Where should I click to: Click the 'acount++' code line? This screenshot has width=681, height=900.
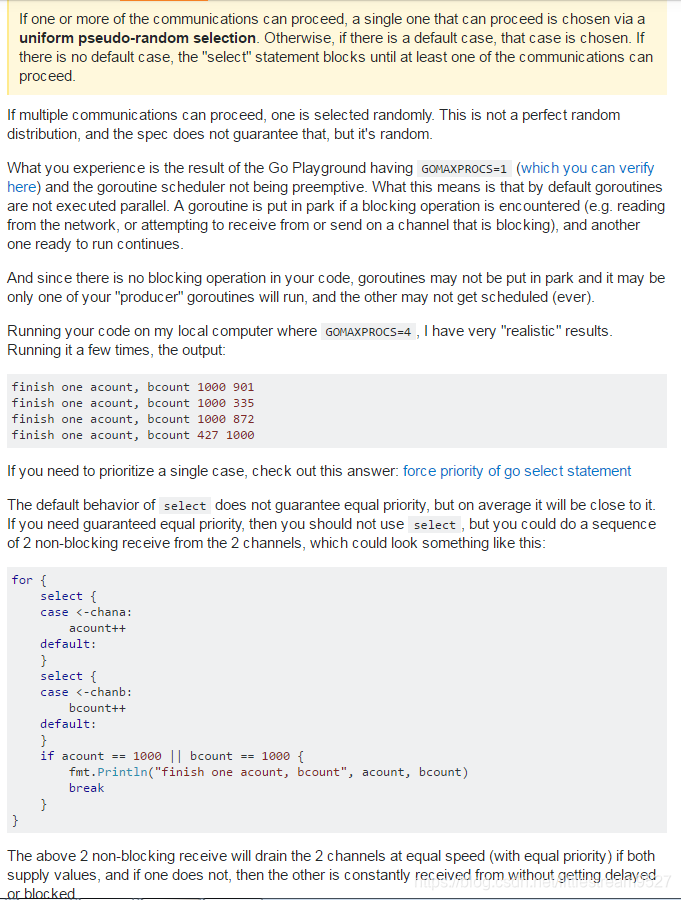coord(97,629)
